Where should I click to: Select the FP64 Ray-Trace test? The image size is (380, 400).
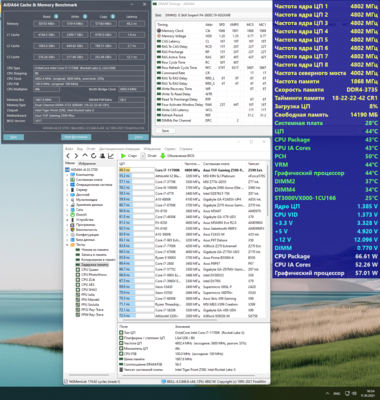point(92,315)
